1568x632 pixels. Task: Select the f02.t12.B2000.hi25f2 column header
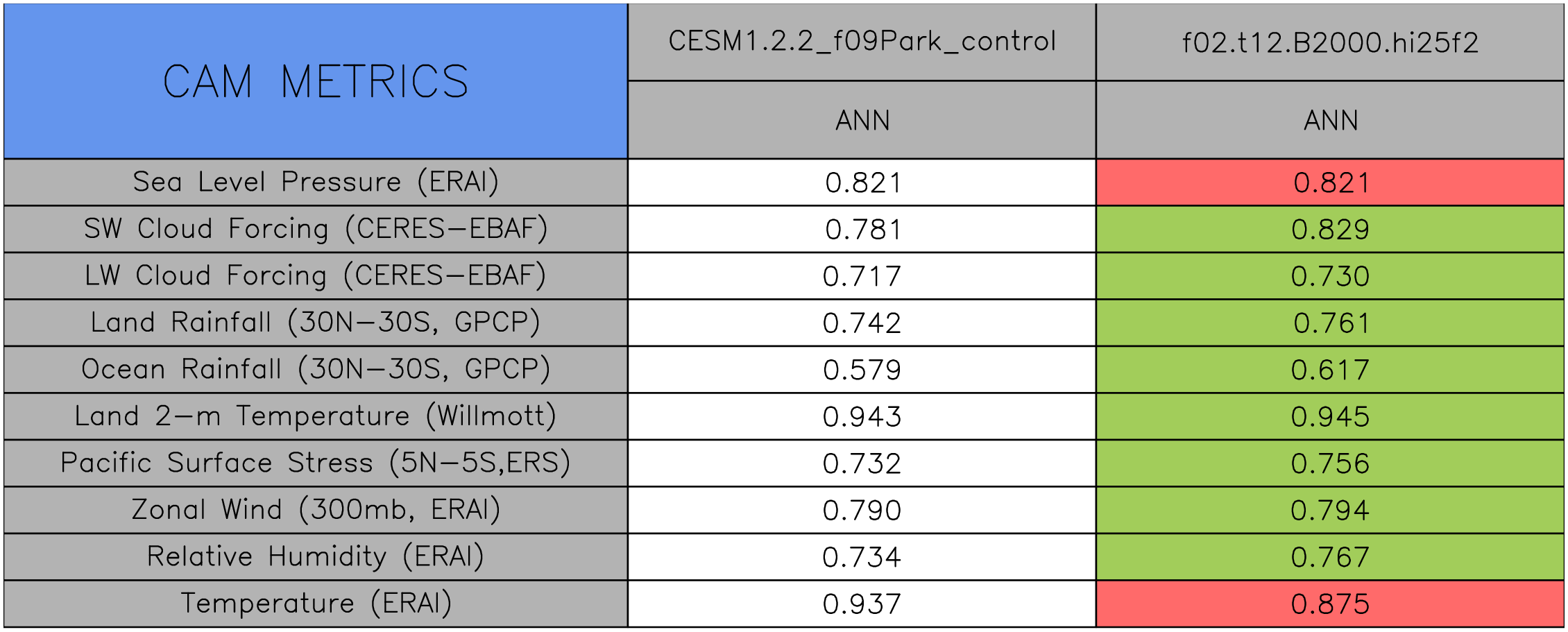(1330, 42)
